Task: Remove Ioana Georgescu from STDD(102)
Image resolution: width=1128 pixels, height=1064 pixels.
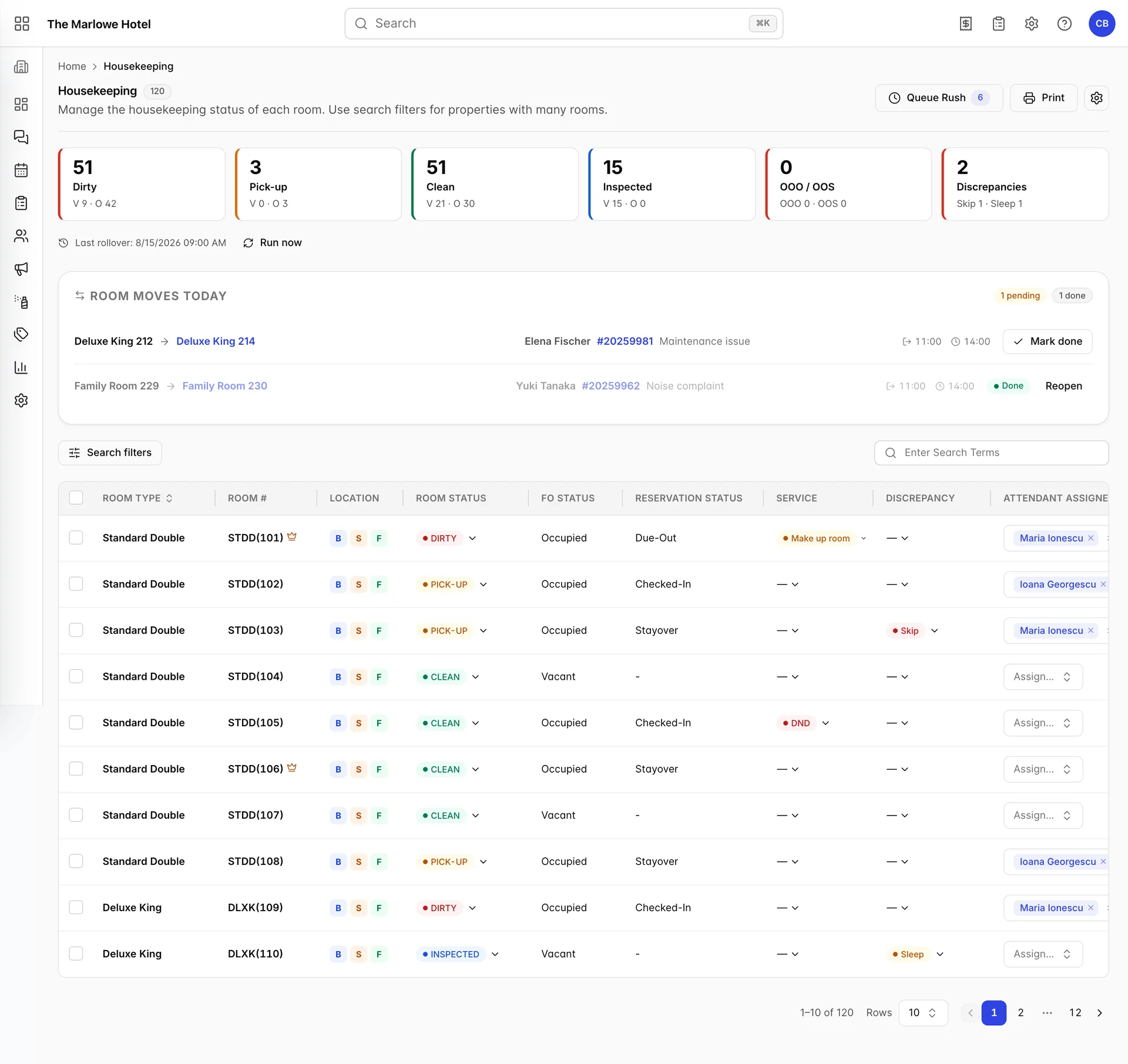Action: click(1103, 584)
